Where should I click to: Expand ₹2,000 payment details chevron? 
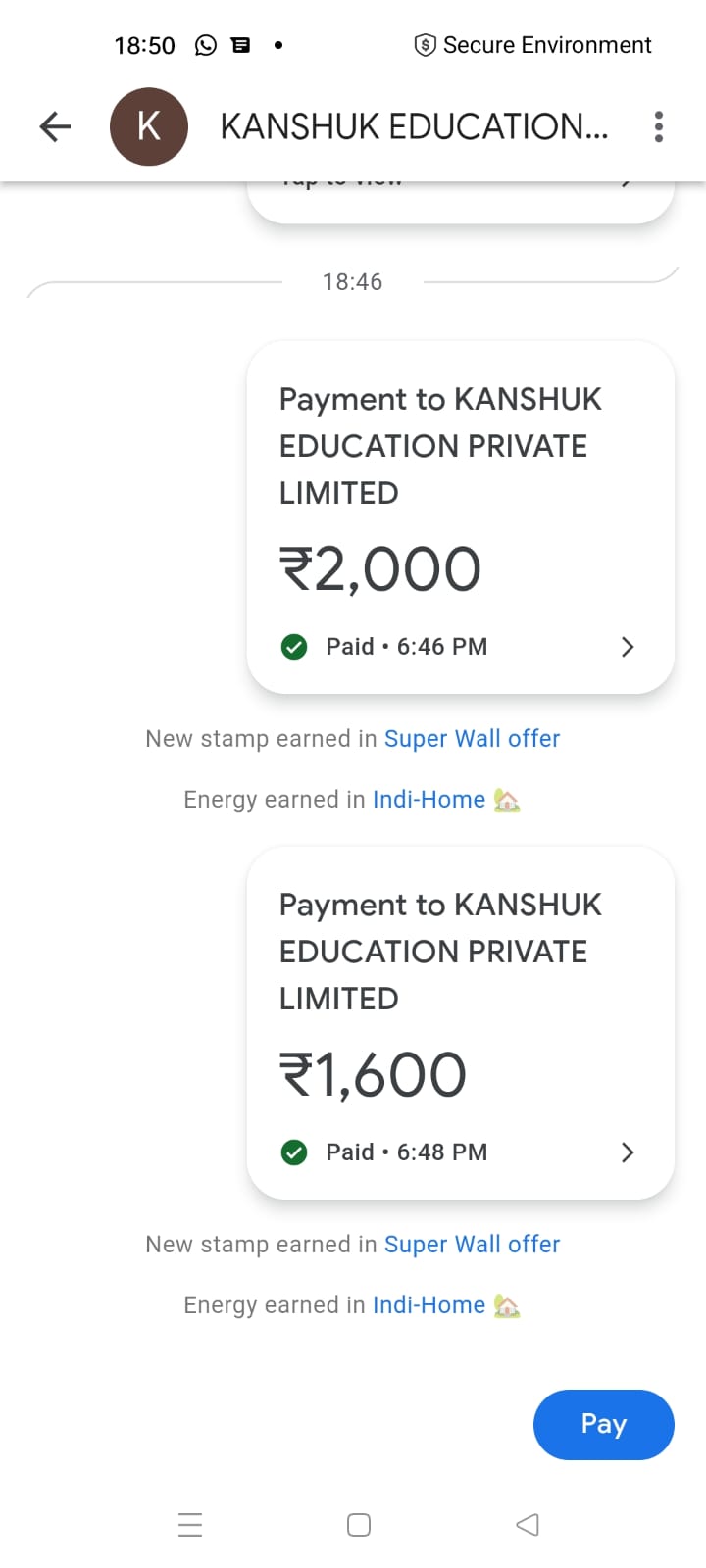click(x=628, y=647)
